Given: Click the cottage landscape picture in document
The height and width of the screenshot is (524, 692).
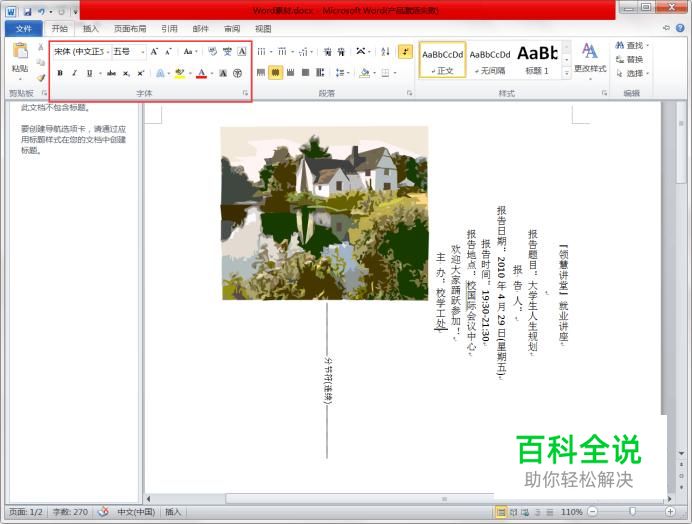Looking at the screenshot, I should [x=325, y=213].
